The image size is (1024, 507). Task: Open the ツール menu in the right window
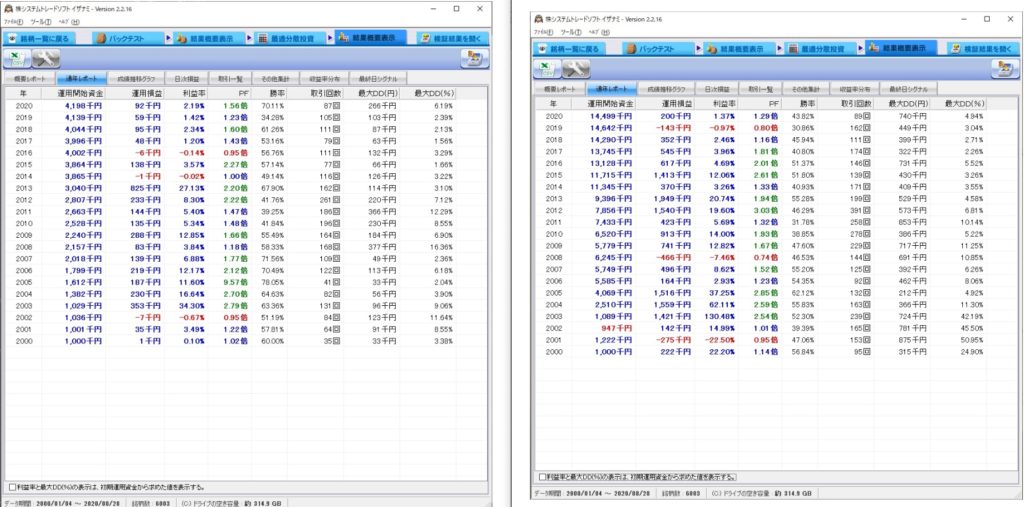571,31
